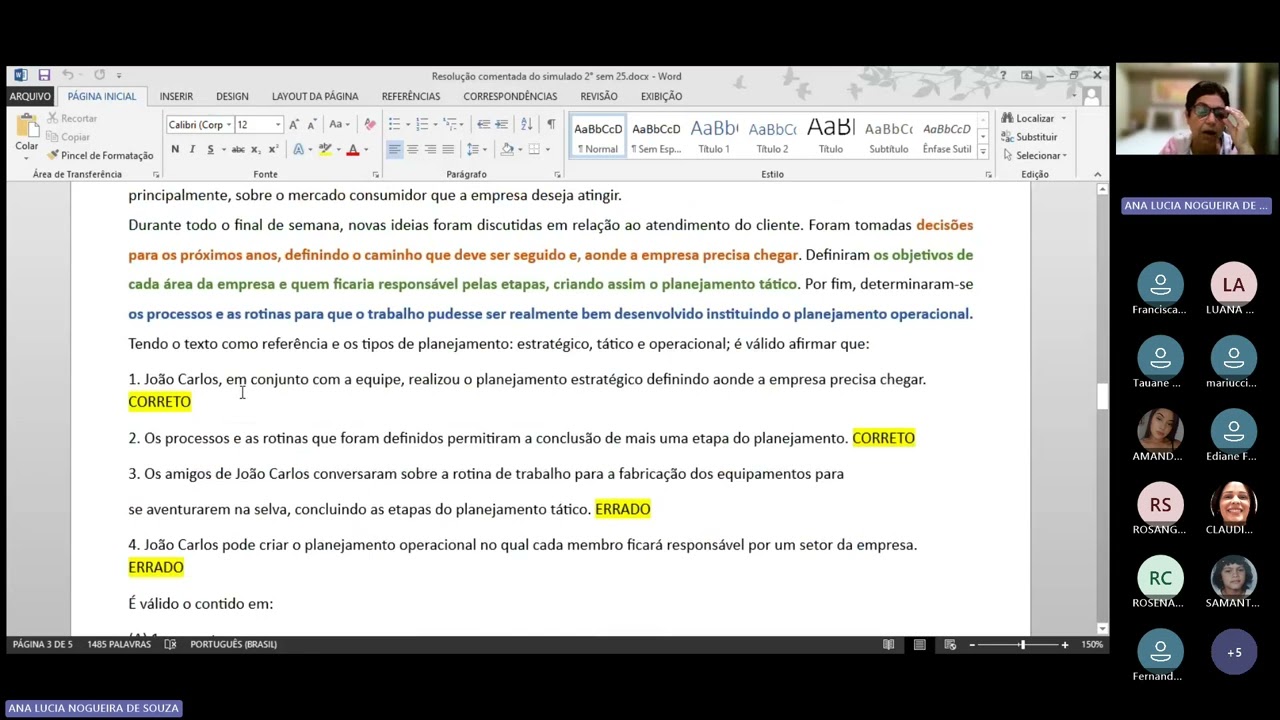Screen dimensions: 1280x720
Task: Switch to Print Layout view
Action: click(x=920, y=645)
